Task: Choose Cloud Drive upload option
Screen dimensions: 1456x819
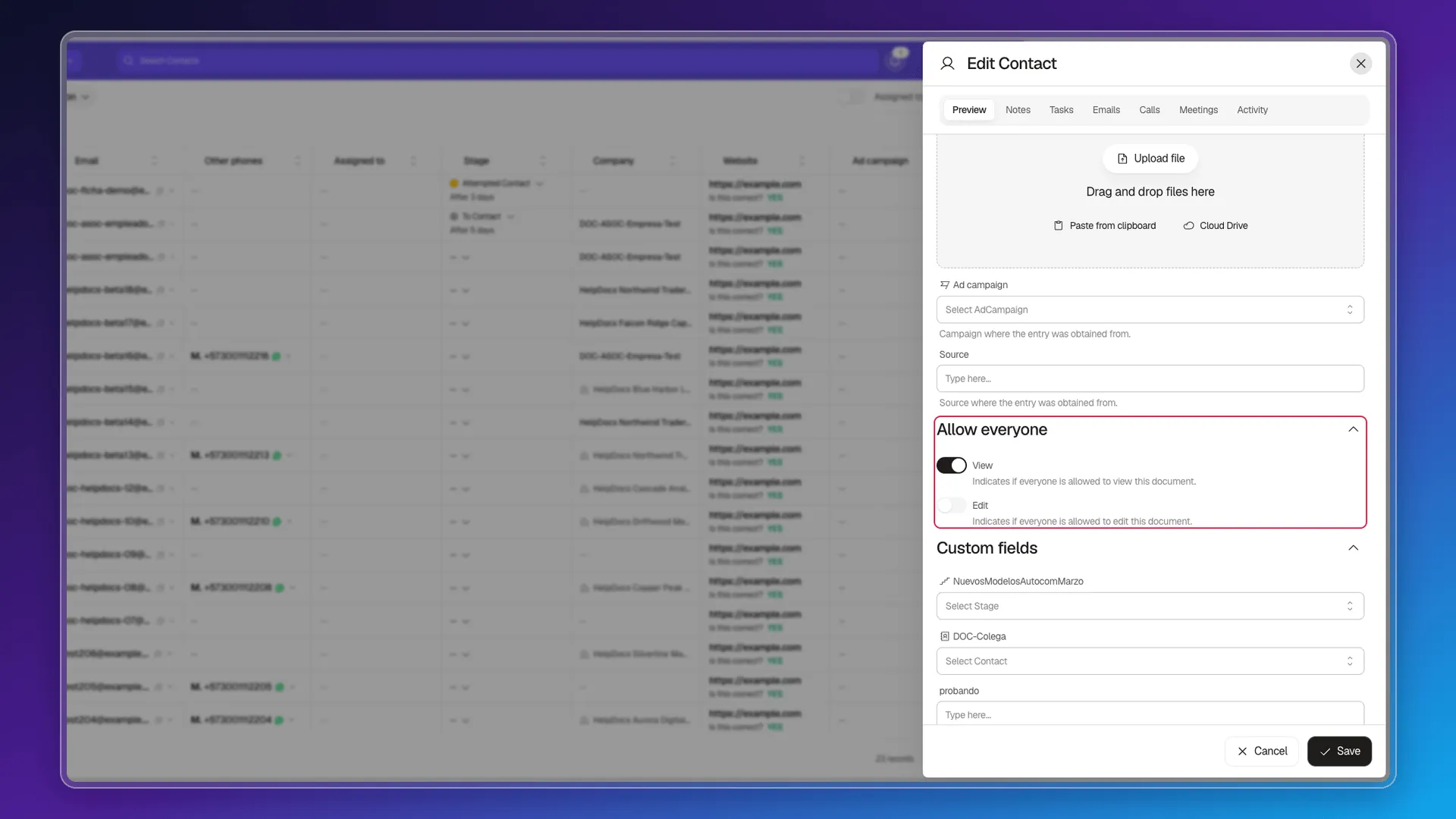Action: (x=1215, y=226)
